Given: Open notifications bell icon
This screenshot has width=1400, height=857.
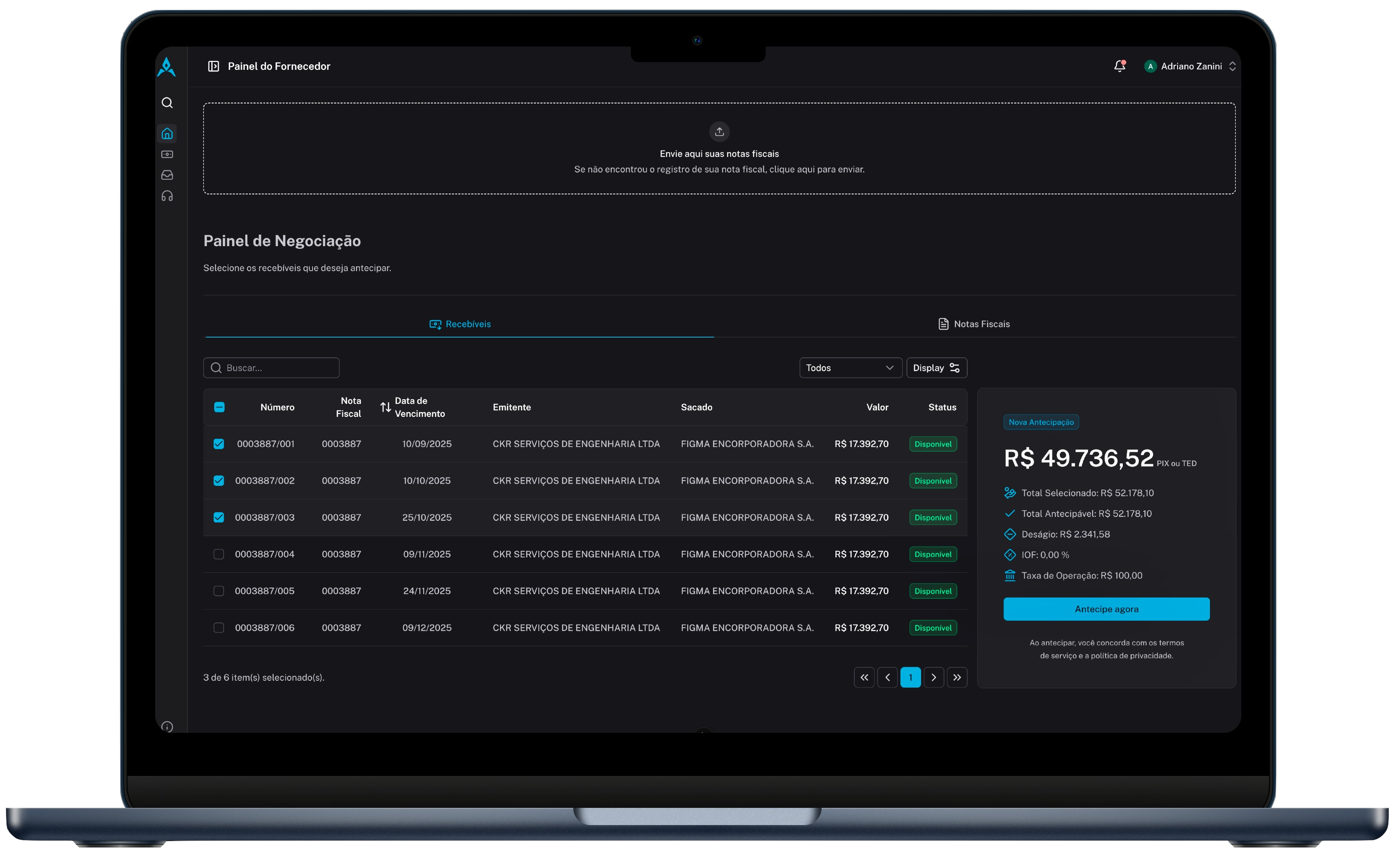Looking at the screenshot, I should [x=1119, y=66].
